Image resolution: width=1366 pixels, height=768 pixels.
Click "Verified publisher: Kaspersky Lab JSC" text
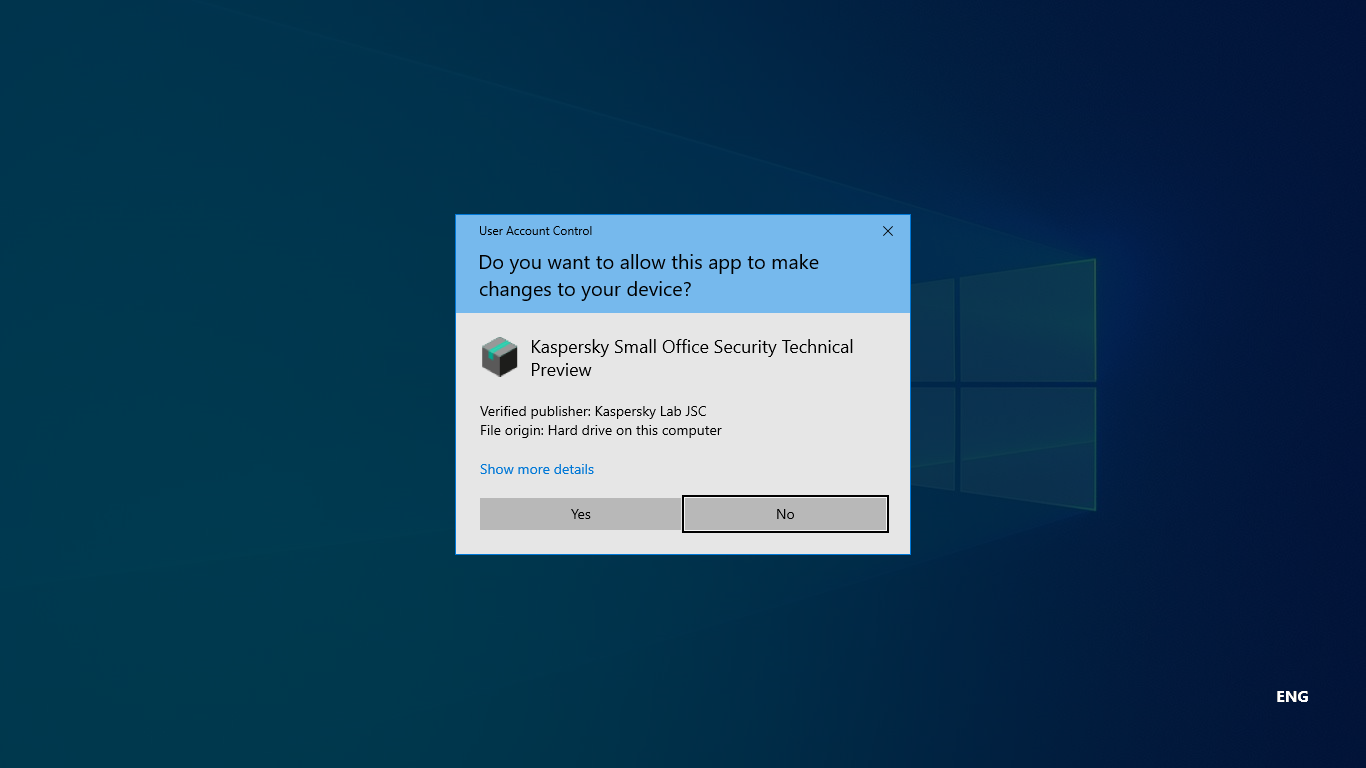point(593,411)
